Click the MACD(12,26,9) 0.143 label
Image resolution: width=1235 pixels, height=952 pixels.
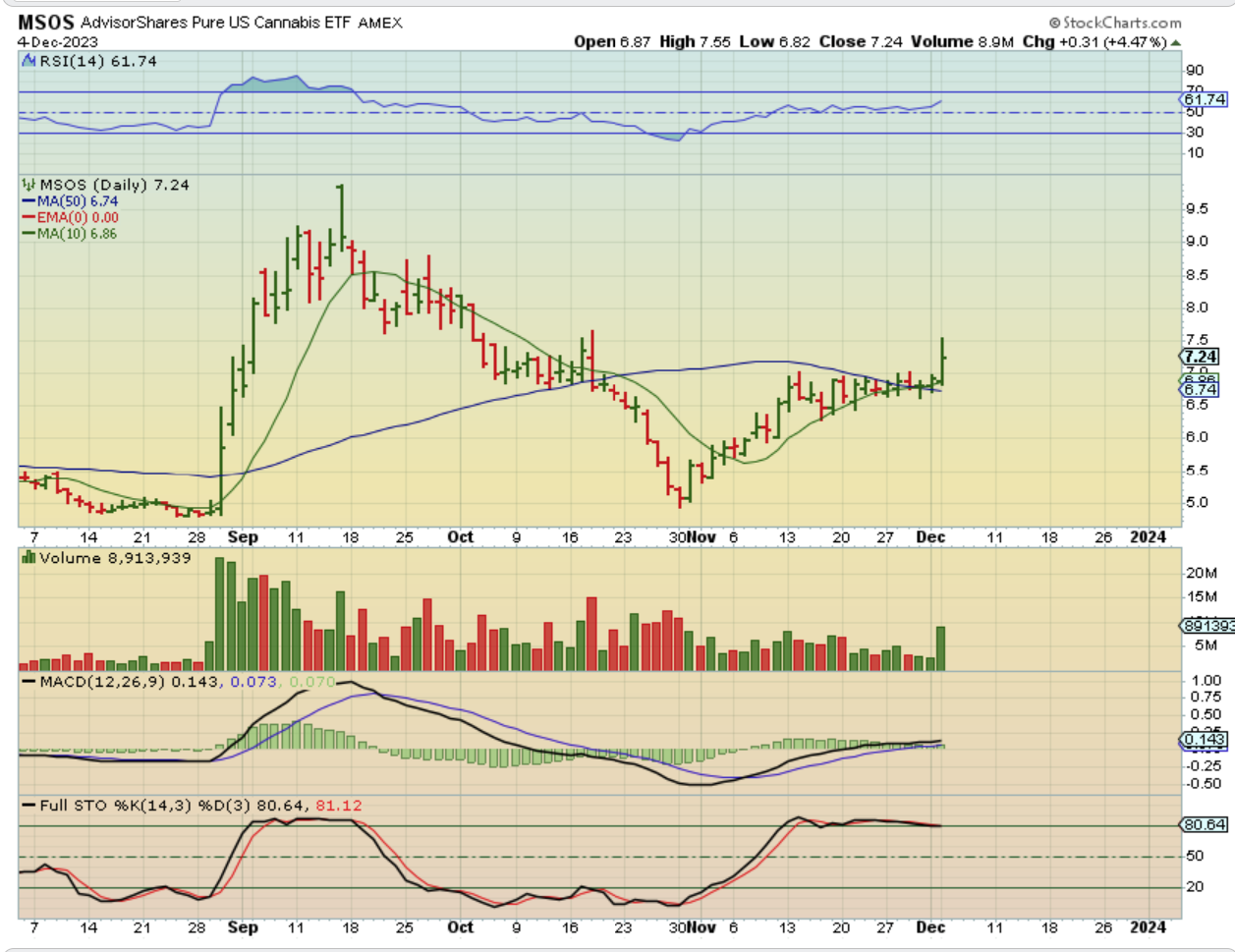(130, 682)
